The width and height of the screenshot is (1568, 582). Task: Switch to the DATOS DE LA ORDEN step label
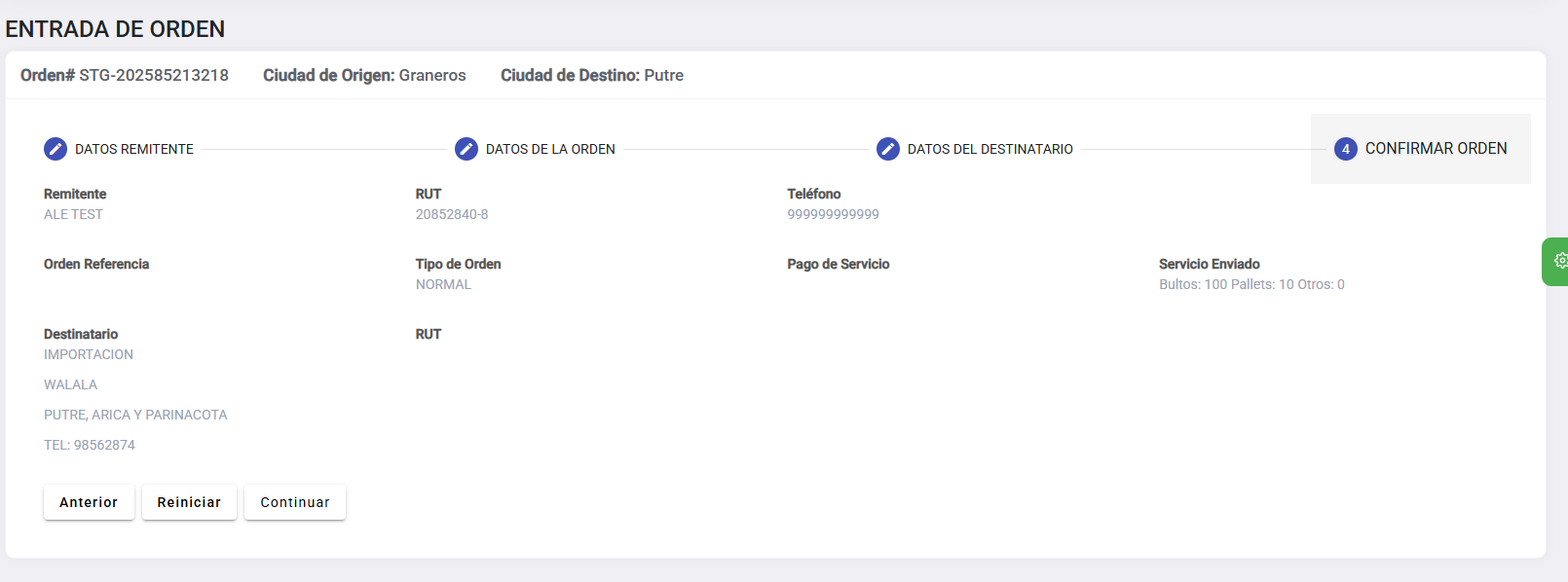(550, 149)
